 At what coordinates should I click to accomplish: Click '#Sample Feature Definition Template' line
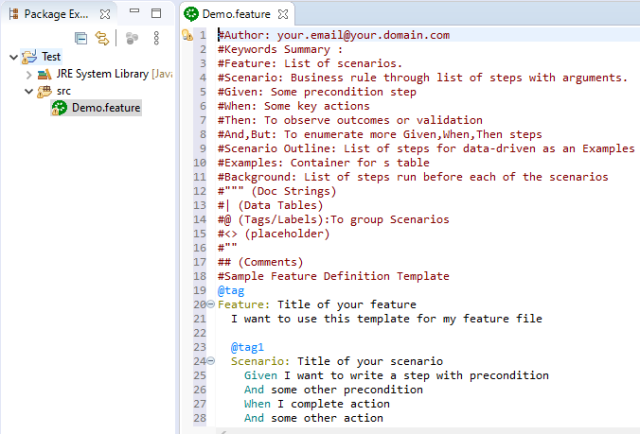tap(333, 276)
